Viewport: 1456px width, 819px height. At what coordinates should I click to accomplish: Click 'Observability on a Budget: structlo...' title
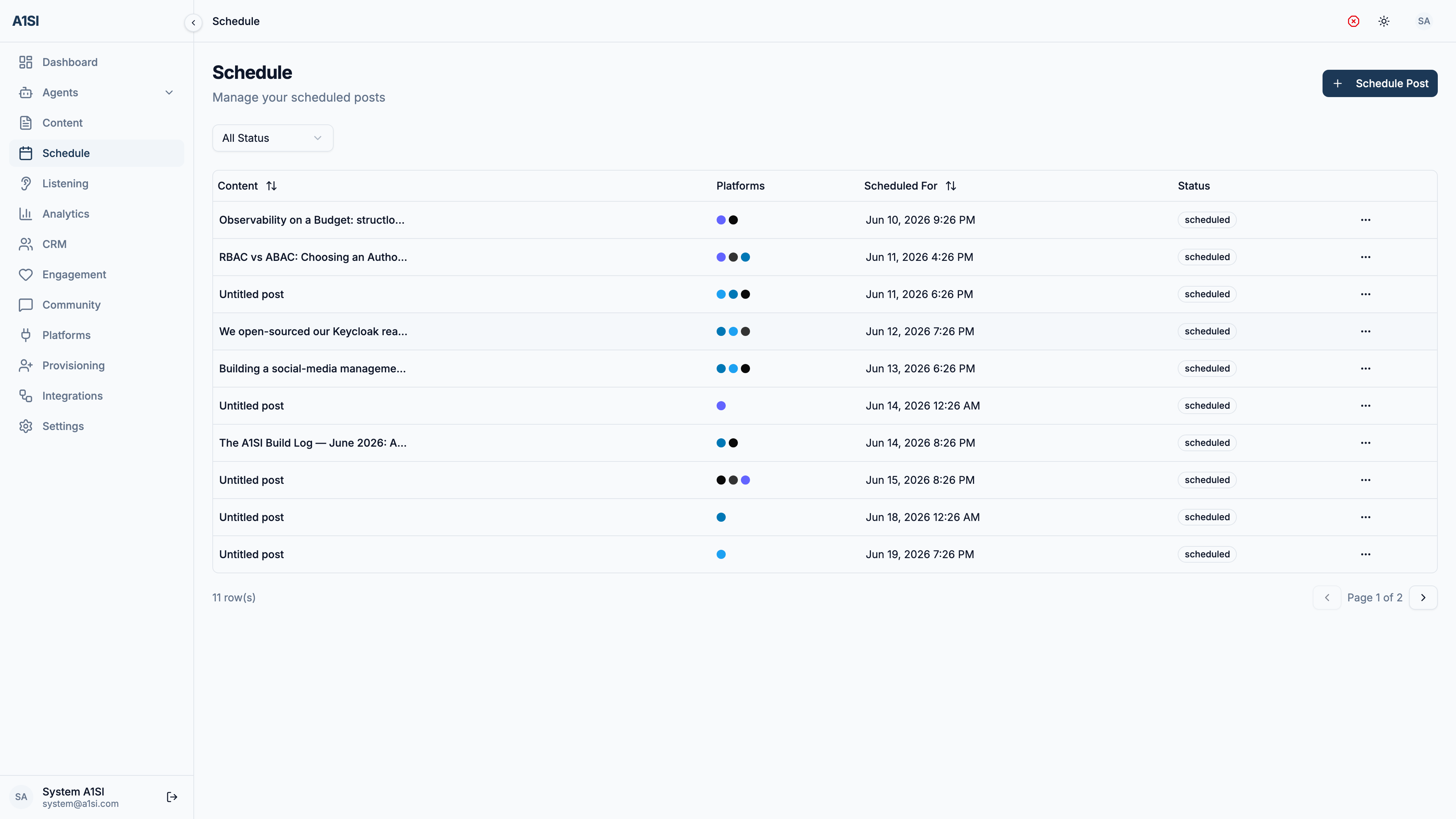312,220
